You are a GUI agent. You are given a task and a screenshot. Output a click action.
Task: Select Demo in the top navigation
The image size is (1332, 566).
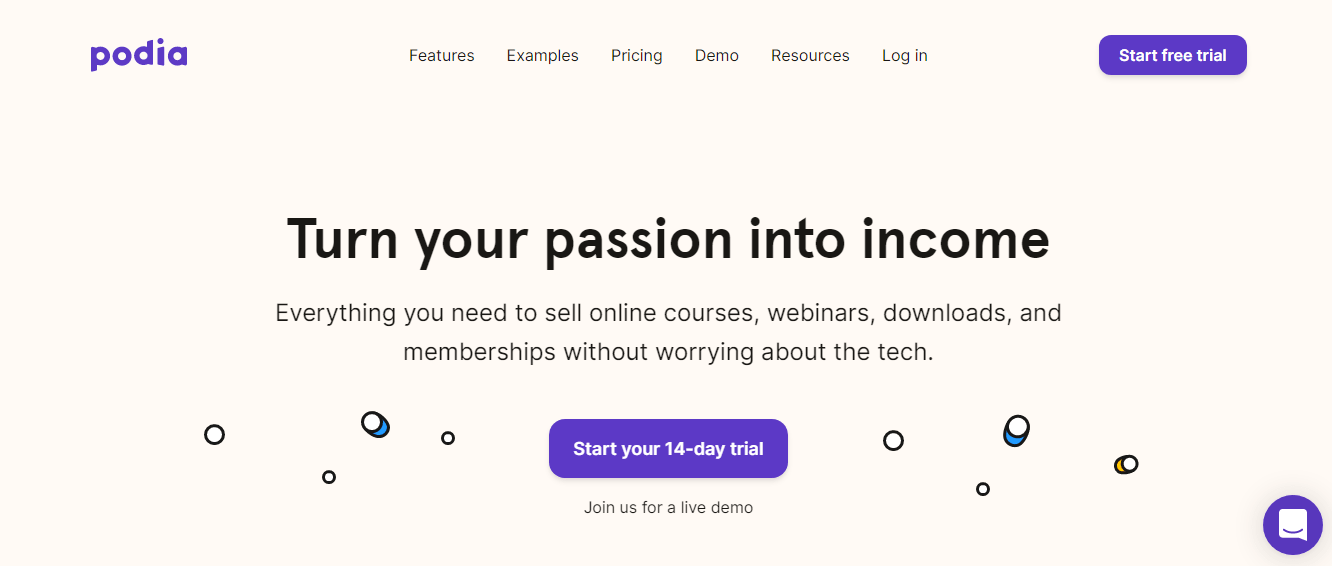717,56
